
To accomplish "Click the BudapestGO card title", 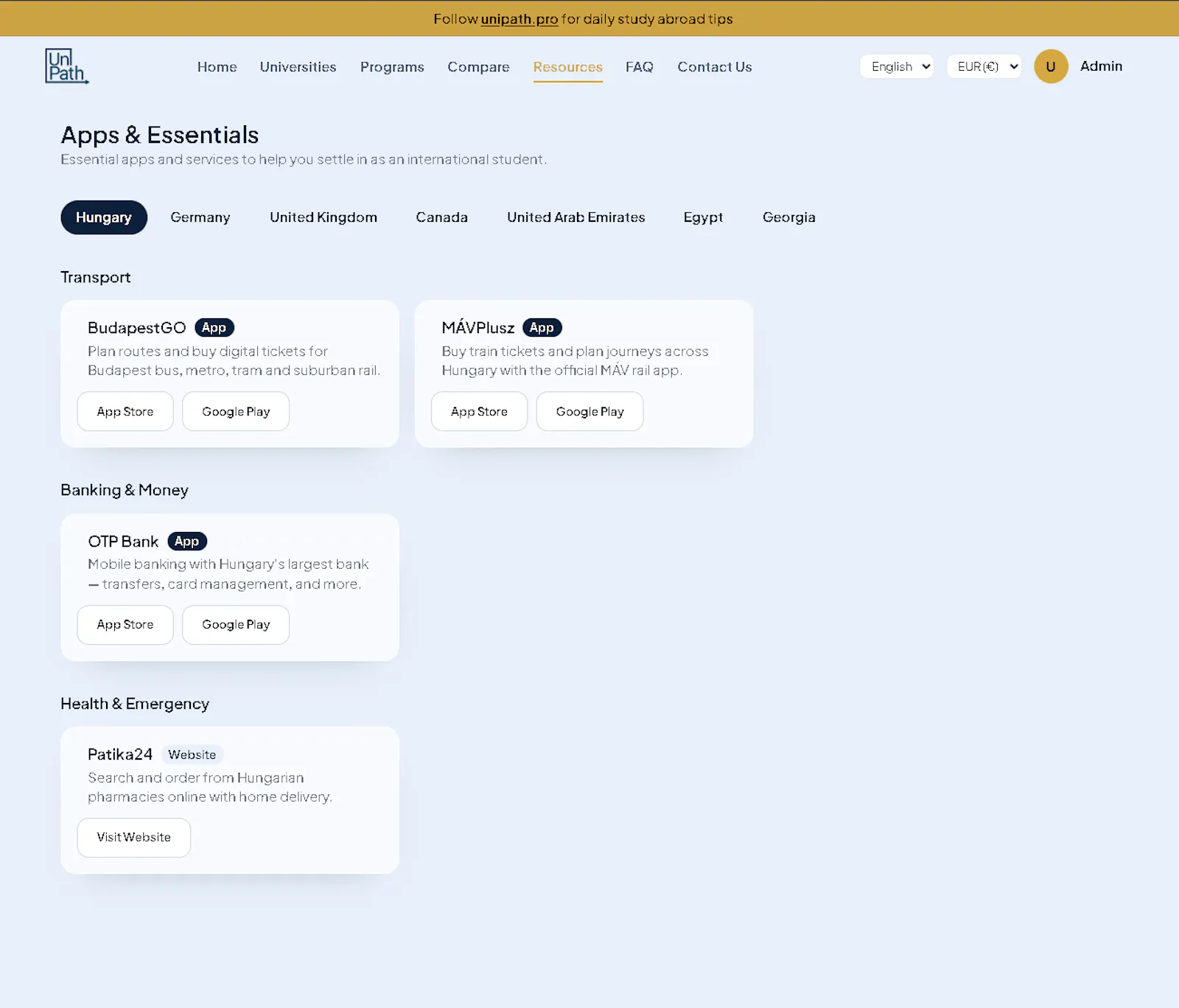I will point(137,328).
